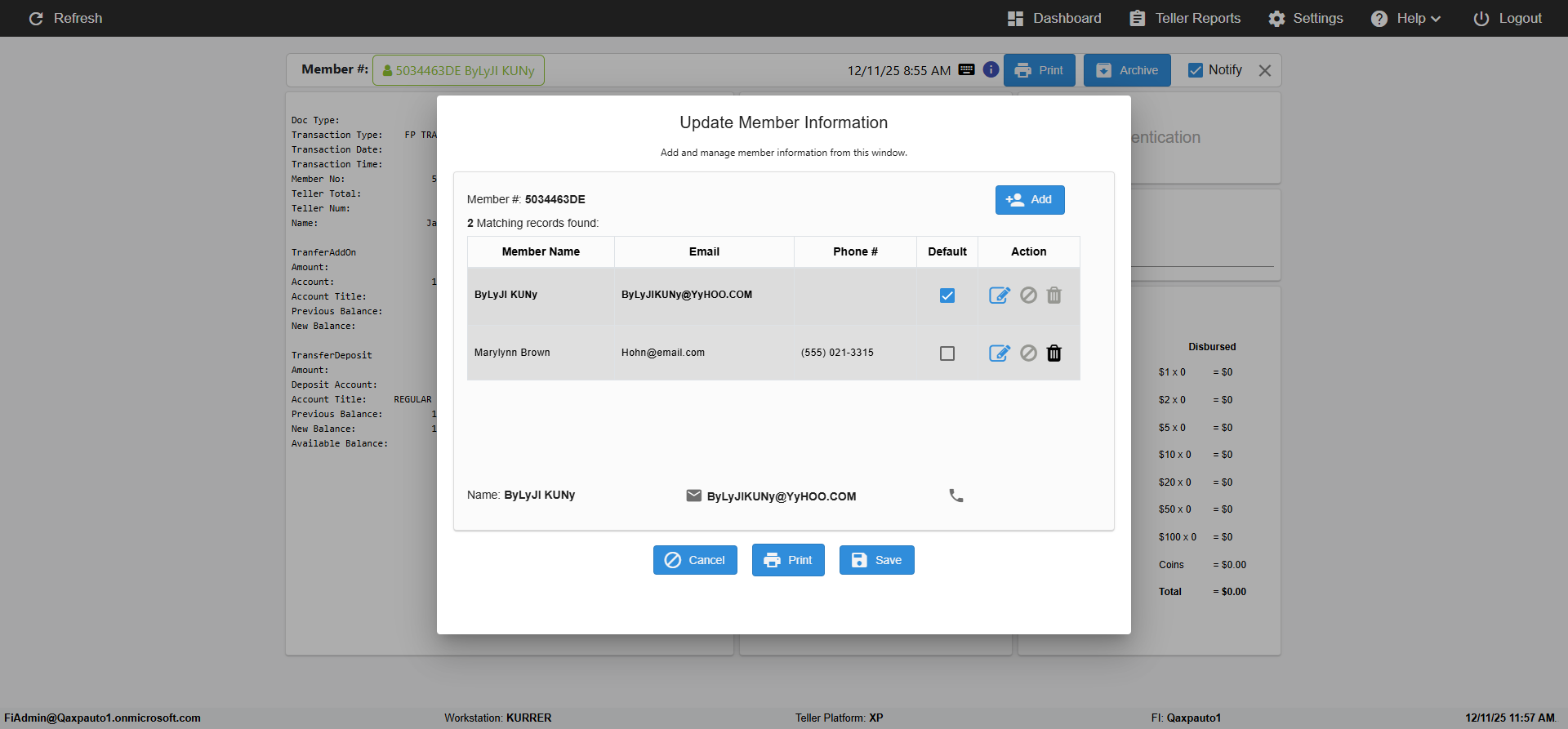
Task: Click Cancel in the dialog
Action: coord(695,560)
